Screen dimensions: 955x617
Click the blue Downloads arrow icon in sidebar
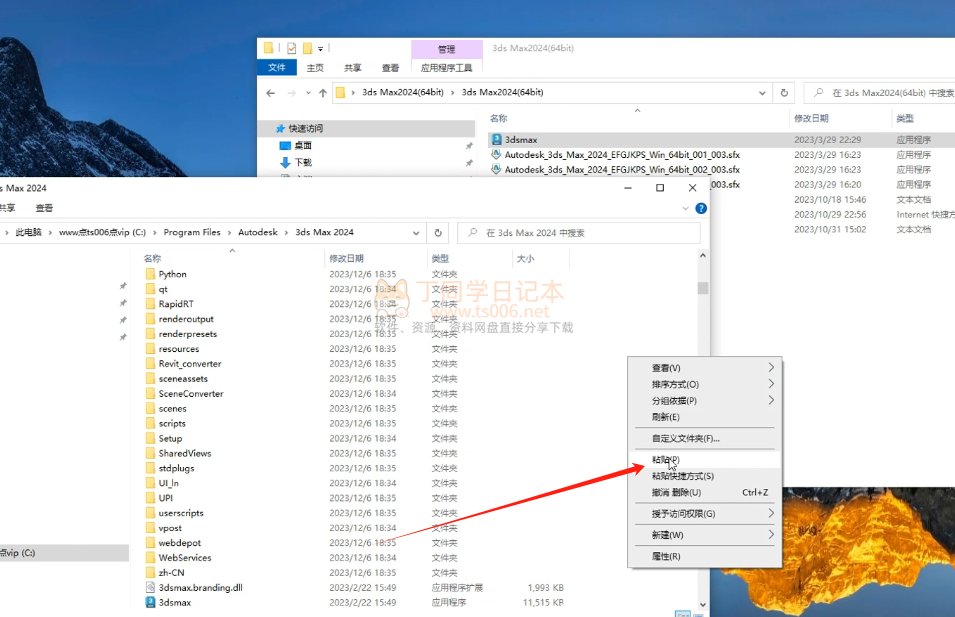coord(285,162)
